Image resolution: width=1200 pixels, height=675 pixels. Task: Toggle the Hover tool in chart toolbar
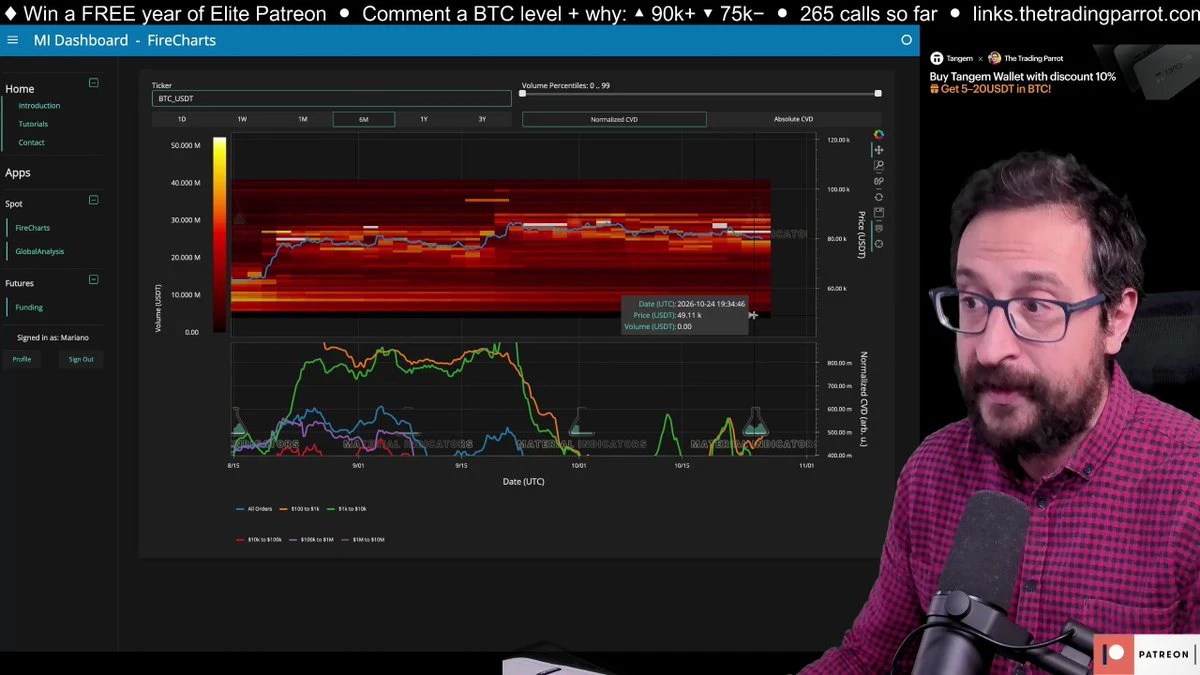coord(879,228)
